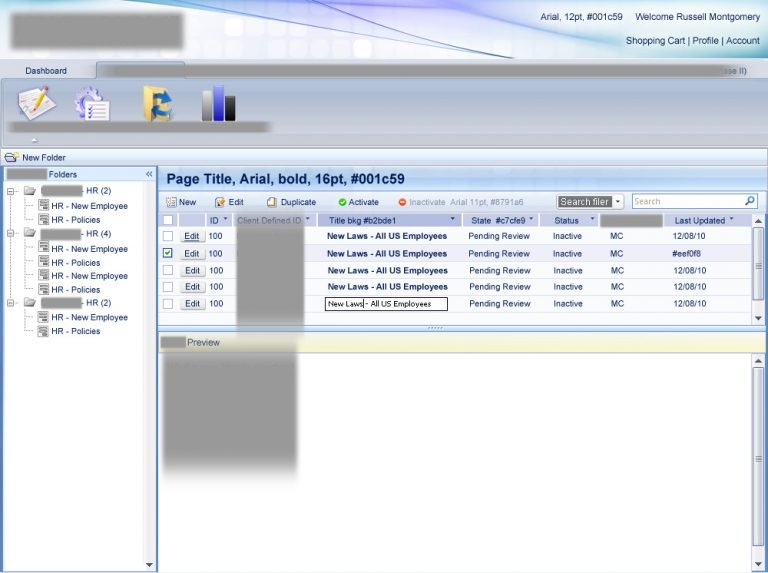Collapse the first HR (2) folder node
The height and width of the screenshot is (573, 768).
(x=11, y=191)
